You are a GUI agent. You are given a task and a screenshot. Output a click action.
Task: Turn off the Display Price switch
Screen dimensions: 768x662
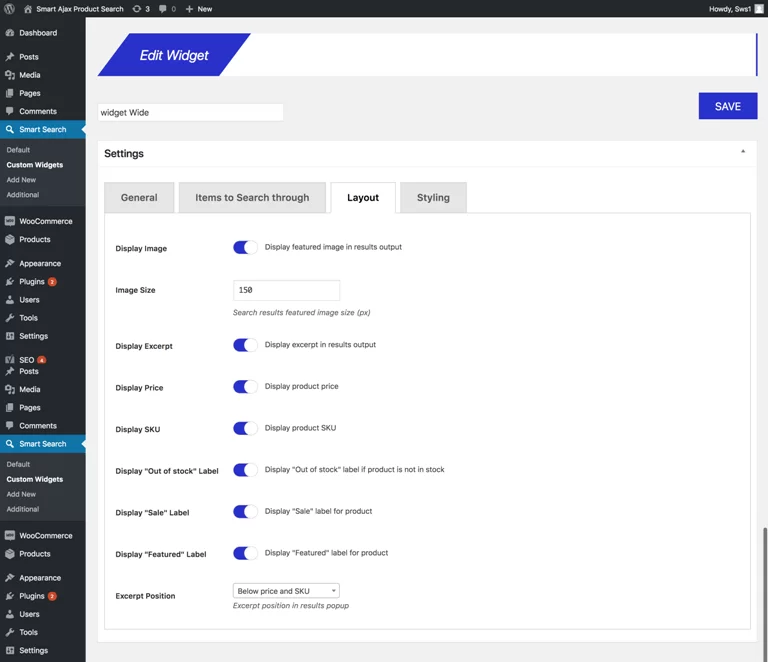(x=245, y=387)
